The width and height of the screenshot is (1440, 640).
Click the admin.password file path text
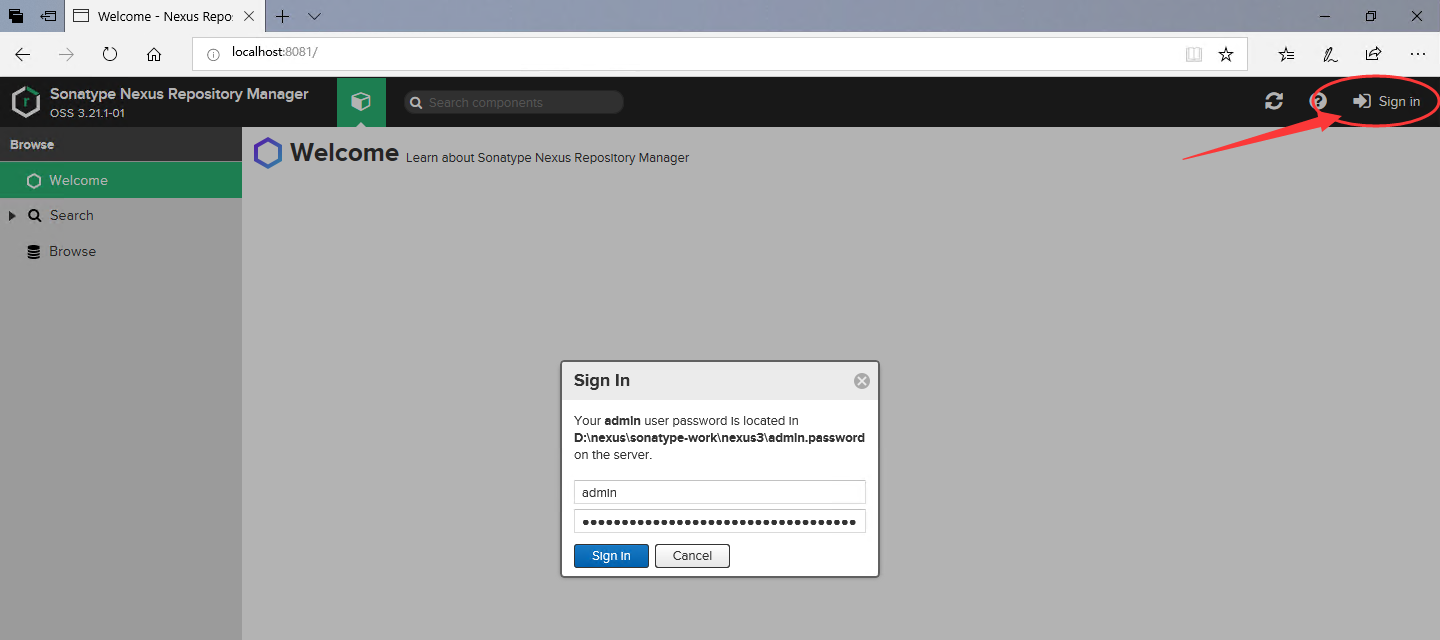tap(719, 438)
